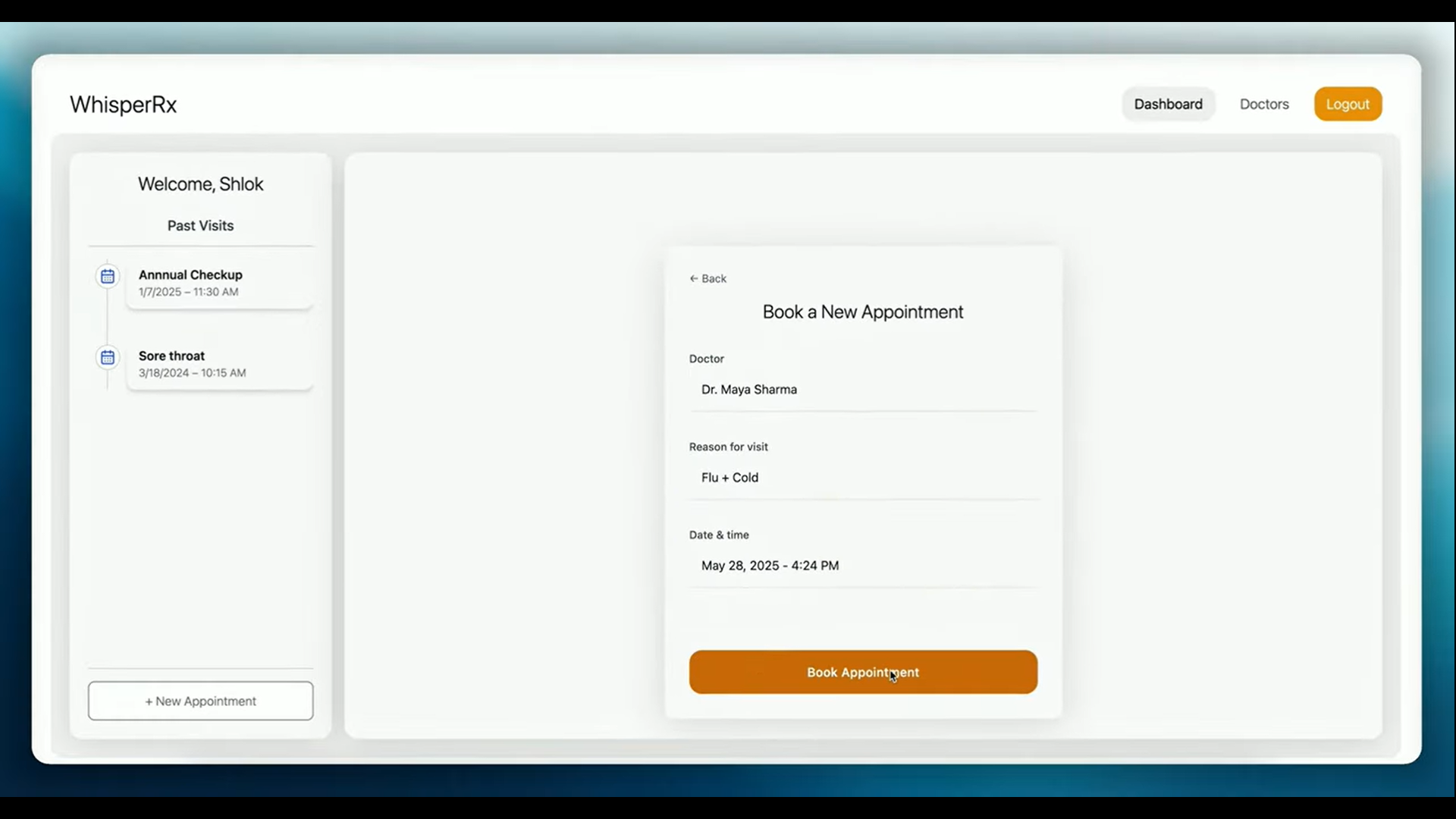Go to the Doctors page
The width and height of the screenshot is (1456, 819).
click(1263, 105)
